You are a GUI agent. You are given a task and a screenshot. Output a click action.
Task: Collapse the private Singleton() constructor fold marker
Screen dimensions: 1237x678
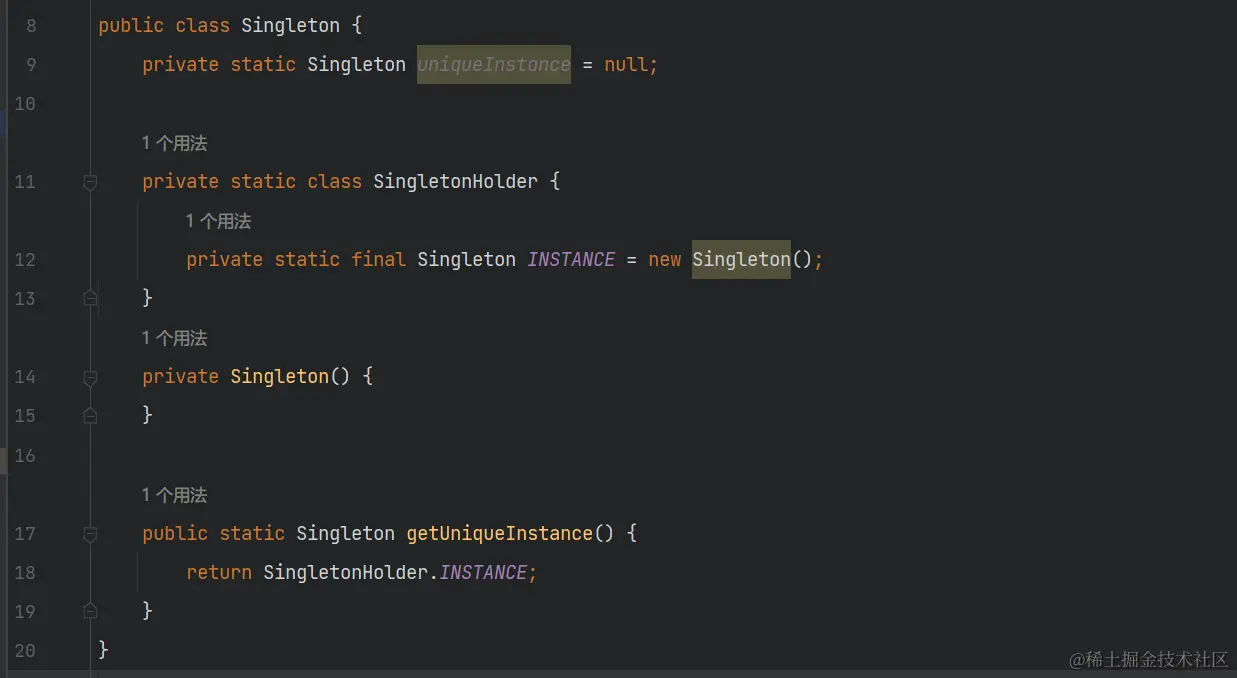(90, 377)
